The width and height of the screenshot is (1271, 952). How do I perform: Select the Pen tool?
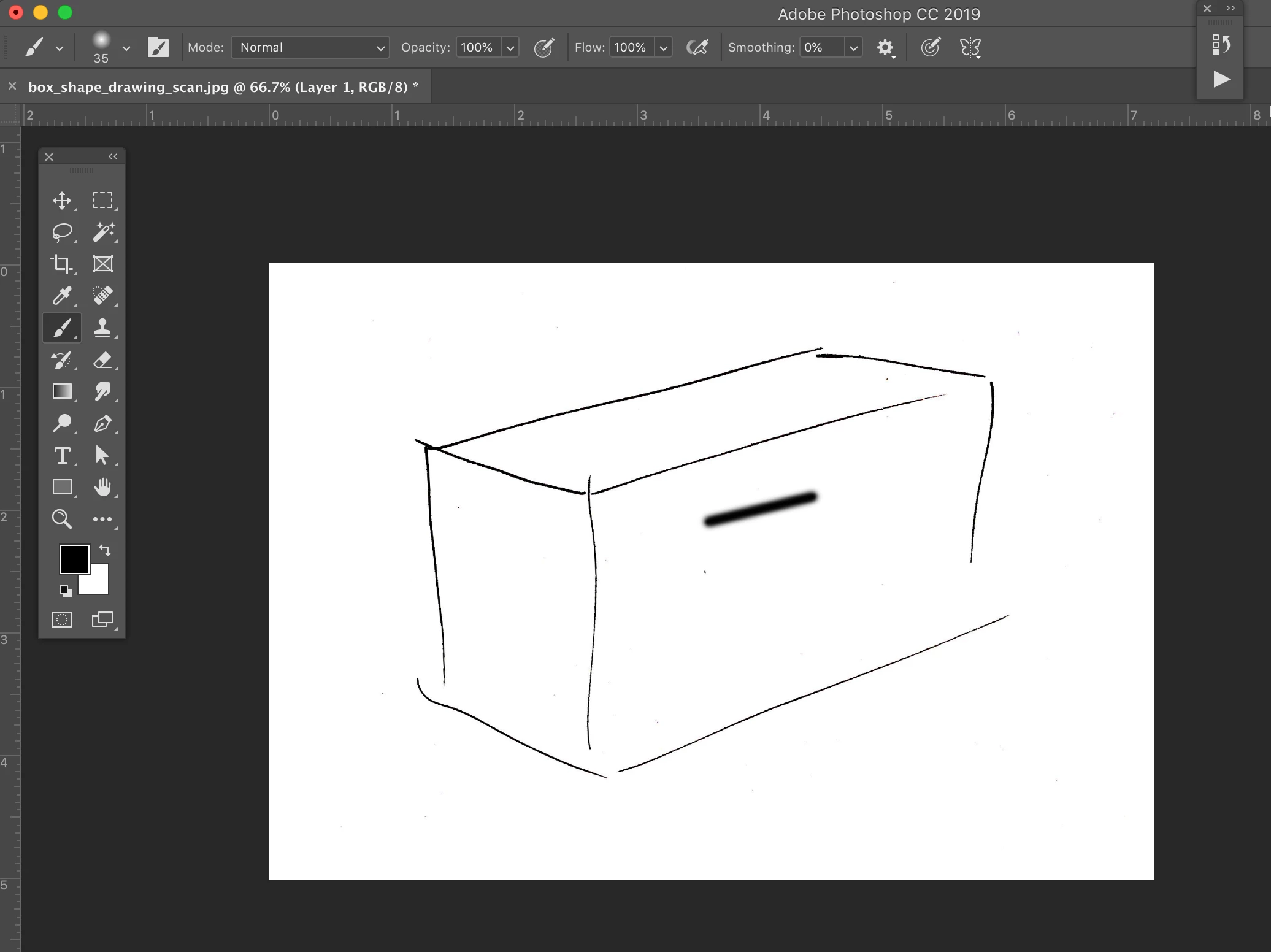tap(102, 423)
